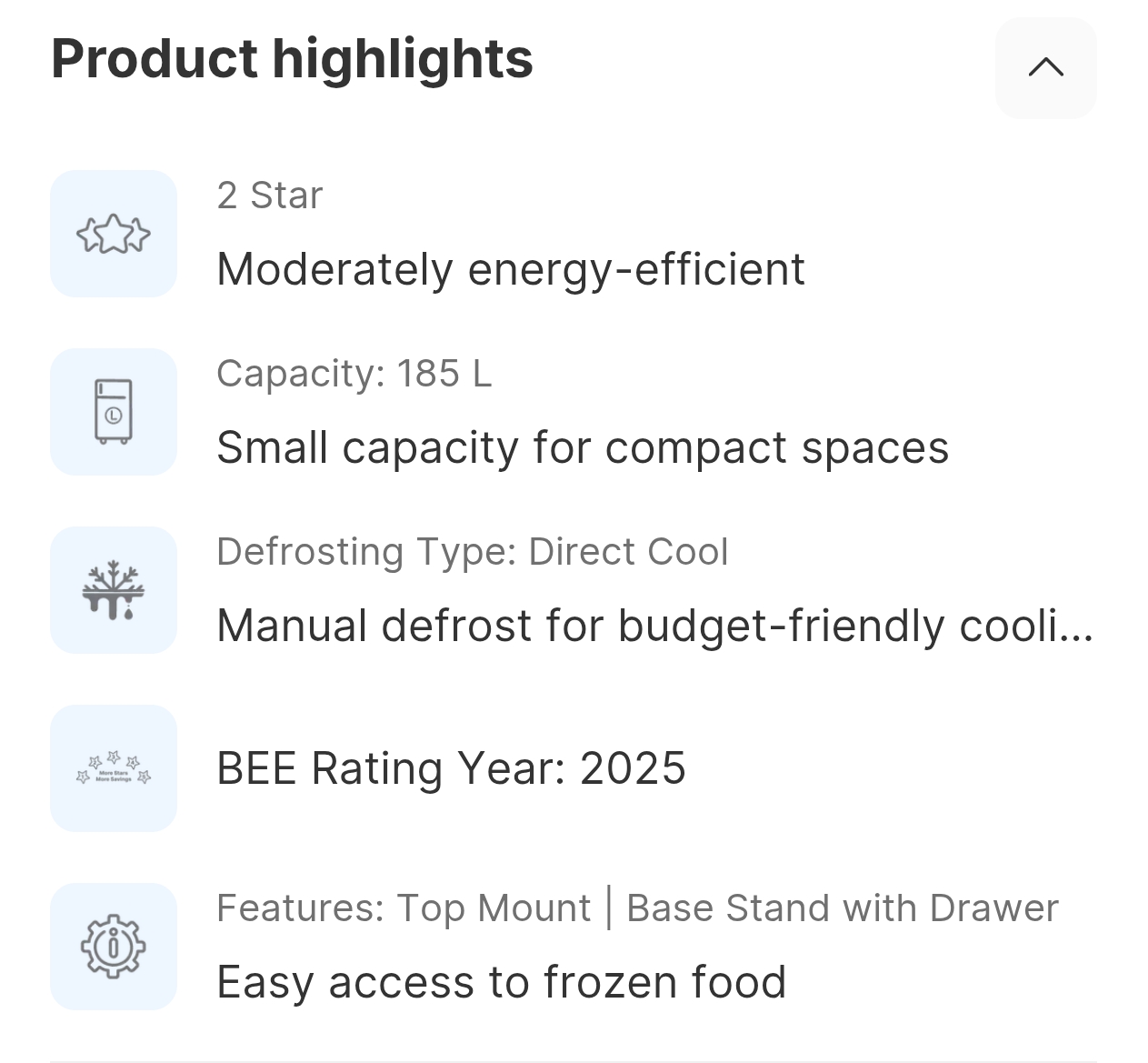Click 'Easy access to frozen food'
Image resolution: width=1148 pixels, height=1063 pixels.
coord(501,982)
